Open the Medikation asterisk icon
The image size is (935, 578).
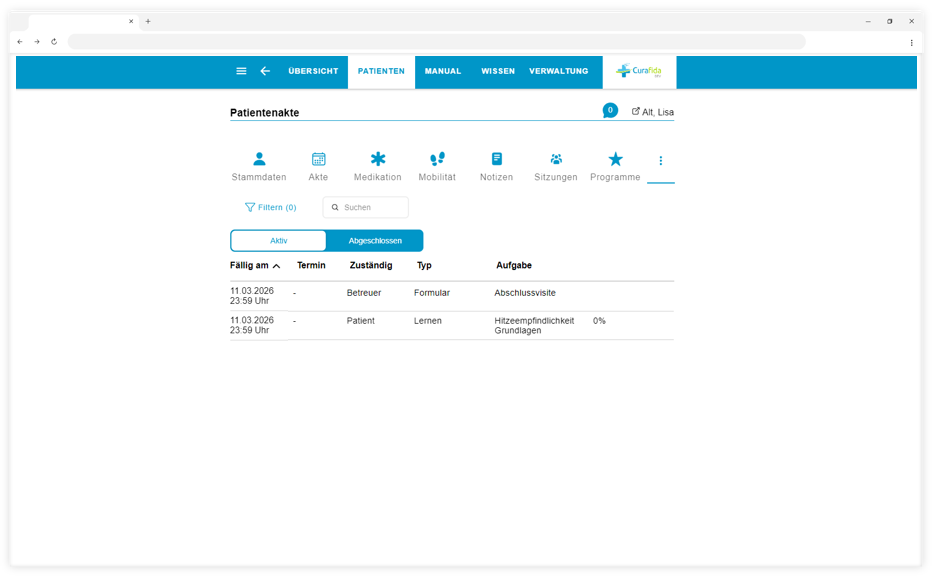(378, 159)
